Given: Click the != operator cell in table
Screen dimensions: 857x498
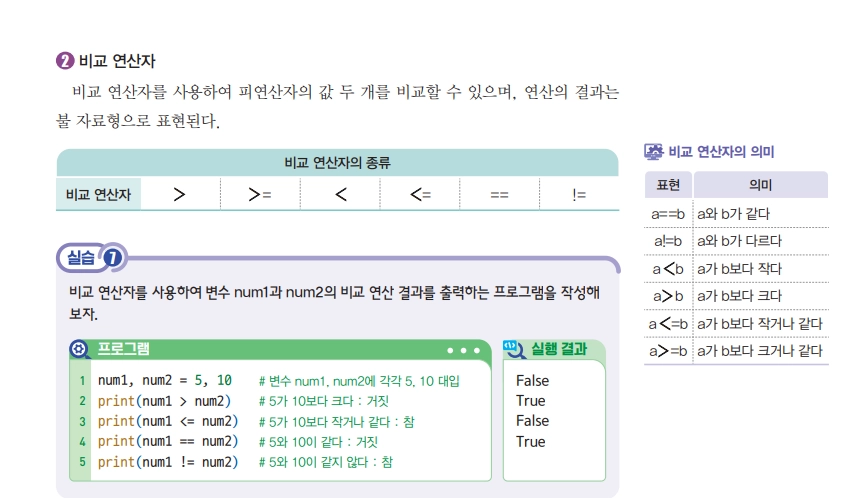Looking at the screenshot, I should (579, 194).
